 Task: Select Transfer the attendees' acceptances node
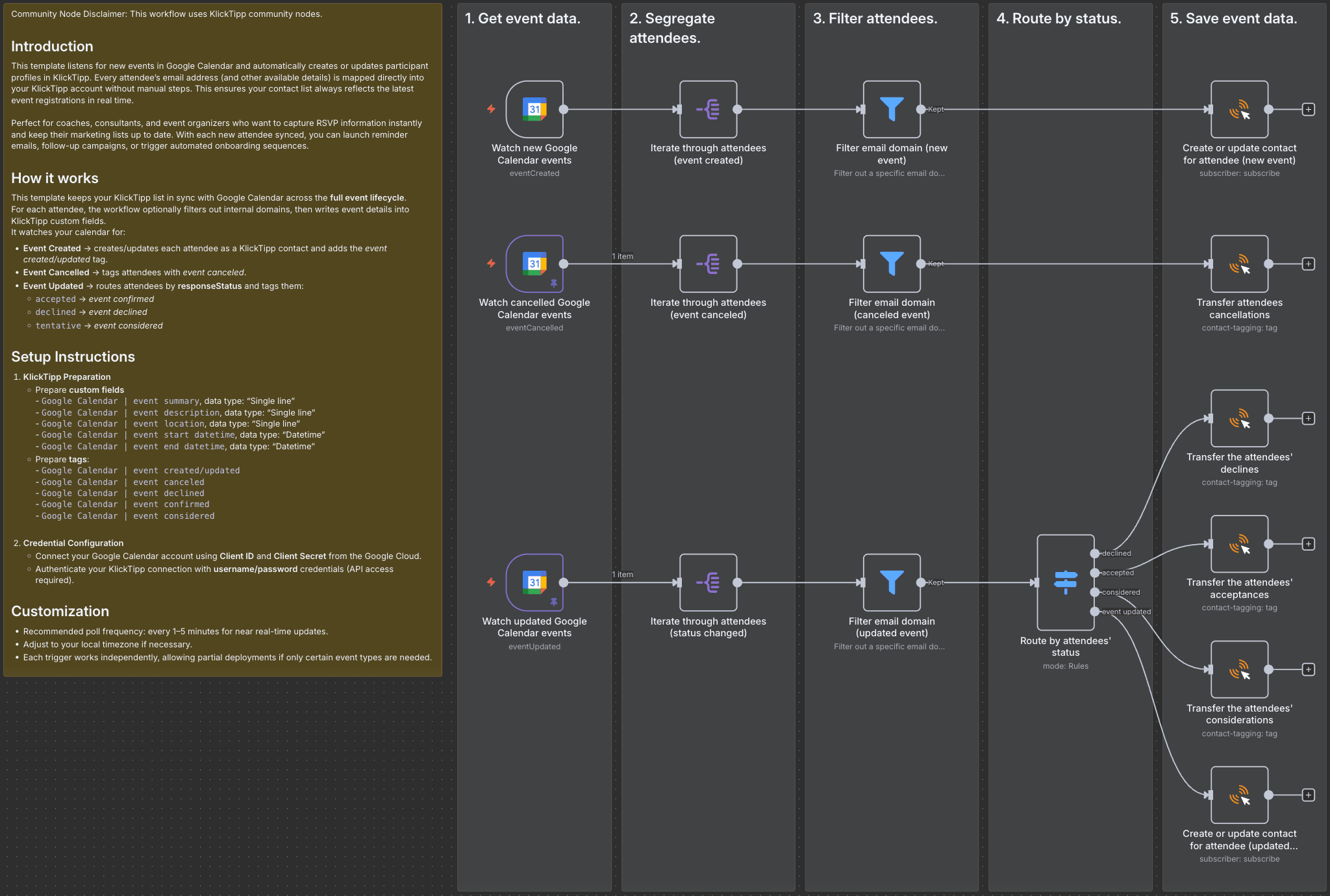click(x=1239, y=544)
